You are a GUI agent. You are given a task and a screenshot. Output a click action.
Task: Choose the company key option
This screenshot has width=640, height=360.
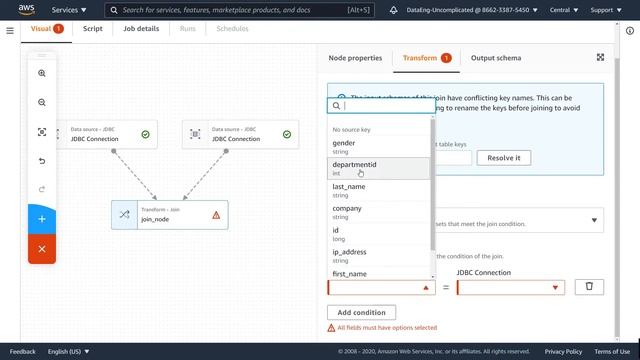(x=379, y=212)
